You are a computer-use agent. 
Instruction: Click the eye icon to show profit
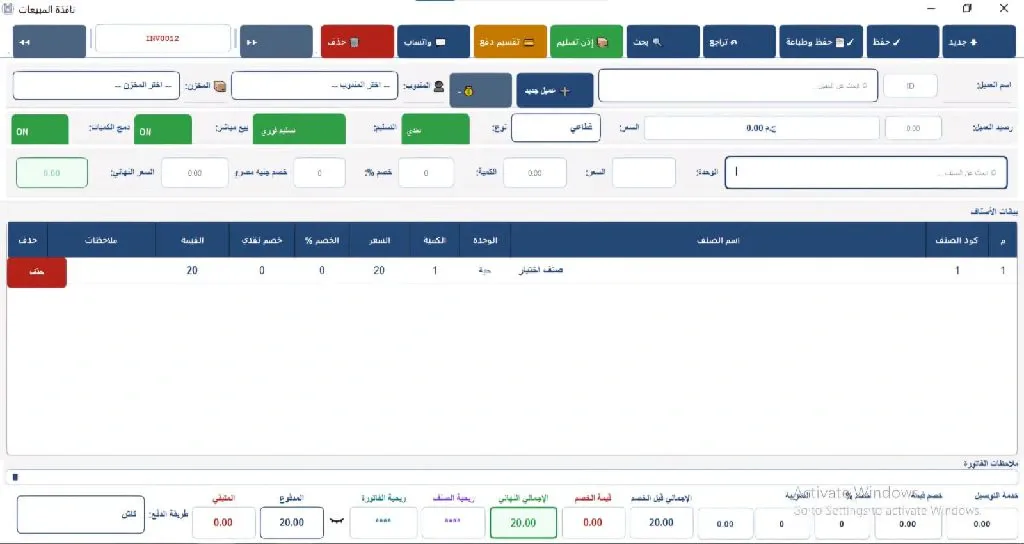point(336,521)
